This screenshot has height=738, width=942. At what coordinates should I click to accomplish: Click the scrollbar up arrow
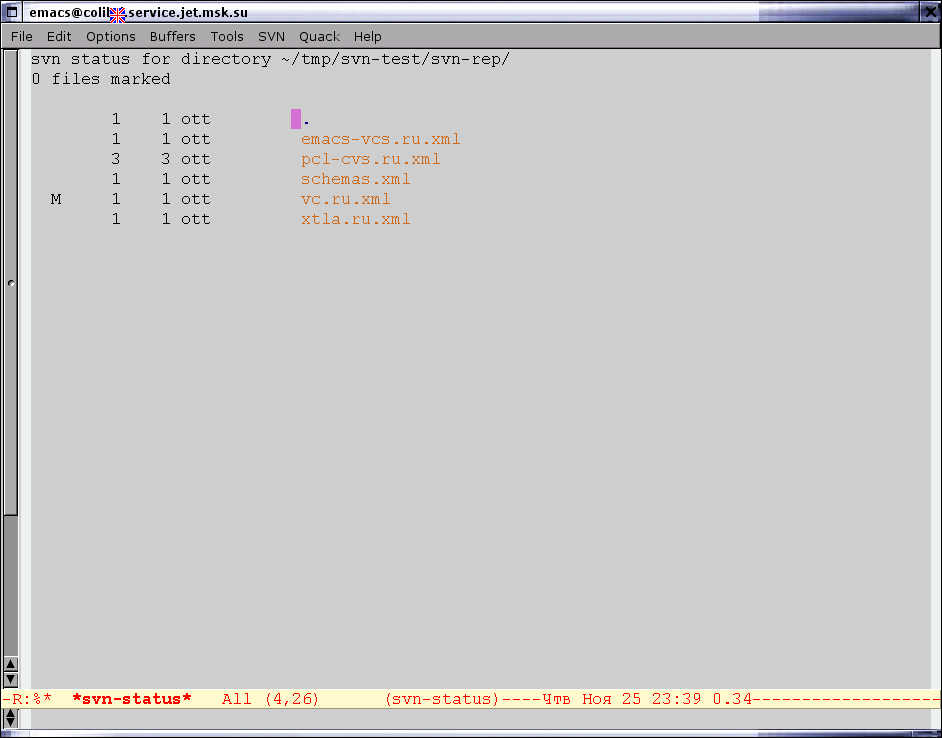click(10, 664)
